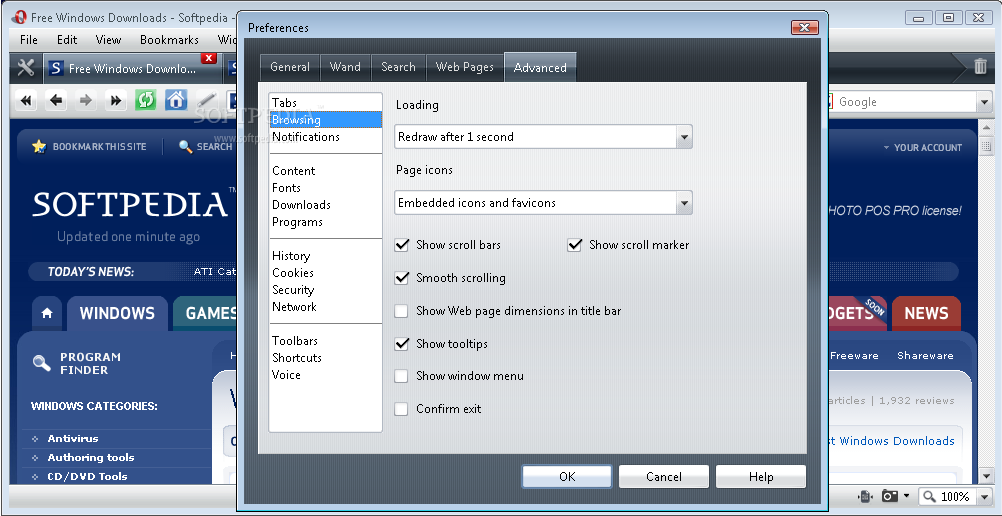This screenshot has height=516, width=1002.
Task: Enable Confirm exit checkbox
Action: (x=401, y=409)
